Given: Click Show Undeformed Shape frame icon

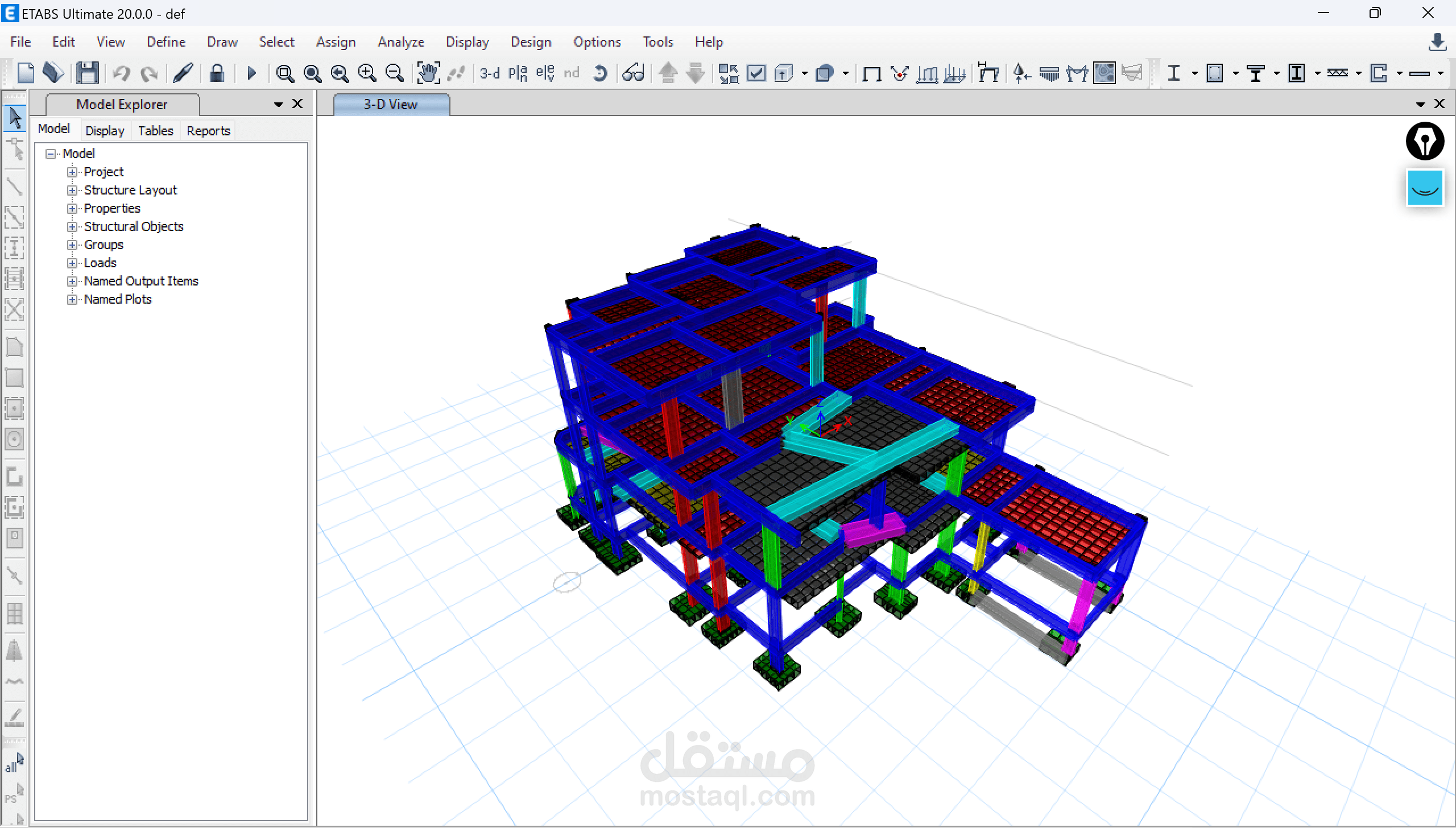Looking at the screenshot, I should click(x=871, y=74).
